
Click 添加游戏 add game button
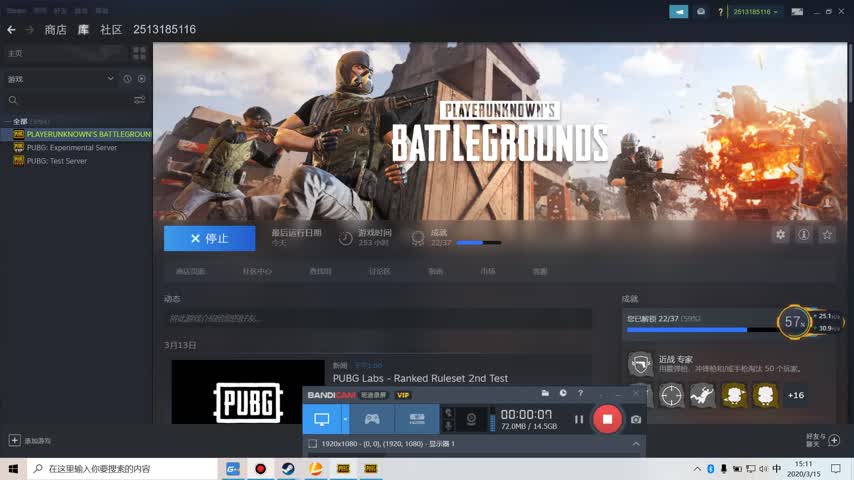point(30,440)
